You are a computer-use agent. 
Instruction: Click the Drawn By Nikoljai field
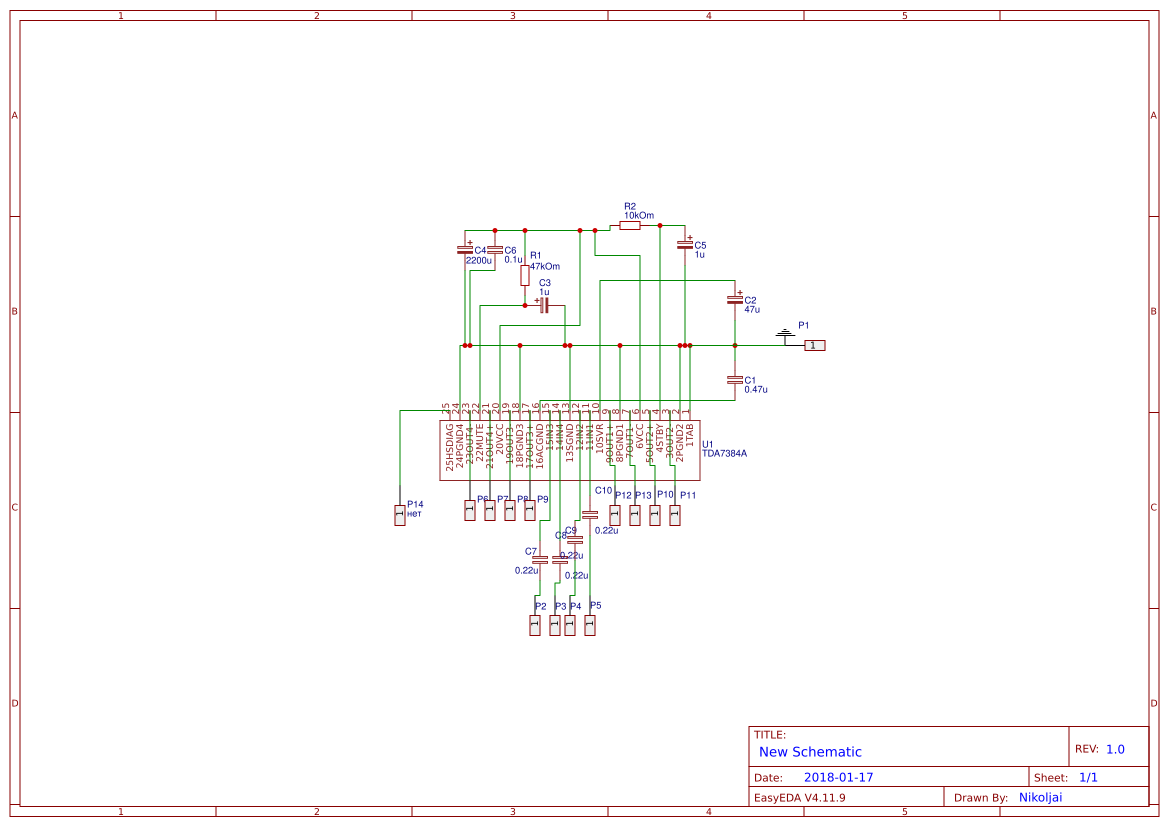click(x=1039, y=797)
